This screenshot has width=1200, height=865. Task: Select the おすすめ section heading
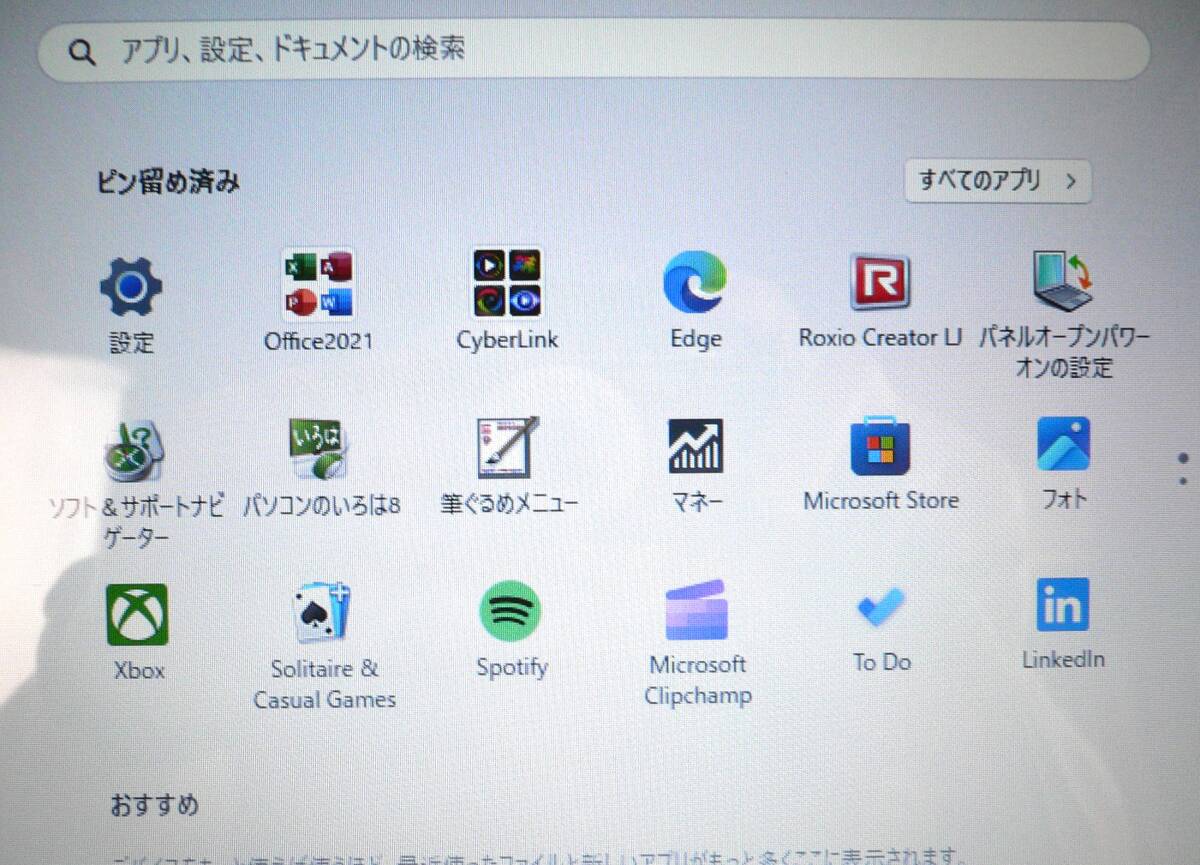(155, 805)
